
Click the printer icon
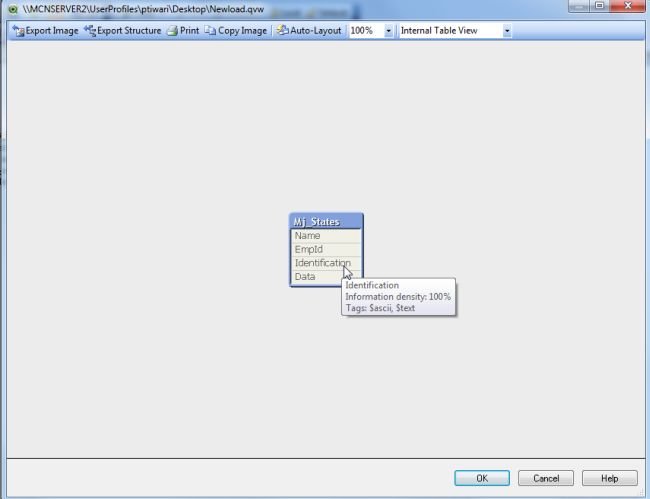coord(172,31)
